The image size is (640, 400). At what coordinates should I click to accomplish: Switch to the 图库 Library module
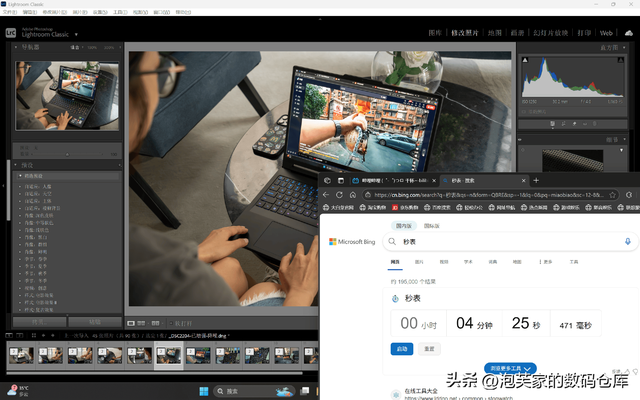[x=435, y=33]
